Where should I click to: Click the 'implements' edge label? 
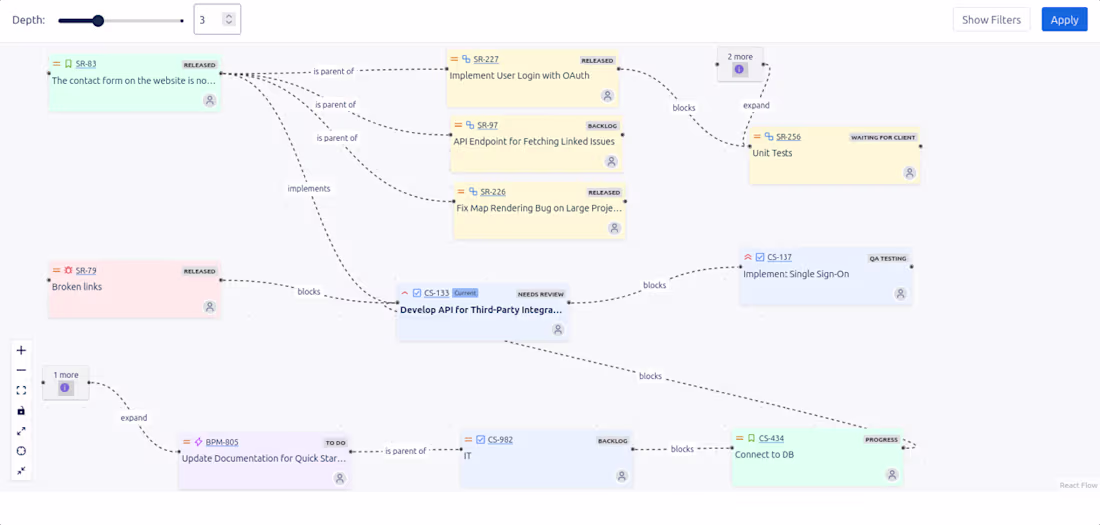tap(309, 189)
